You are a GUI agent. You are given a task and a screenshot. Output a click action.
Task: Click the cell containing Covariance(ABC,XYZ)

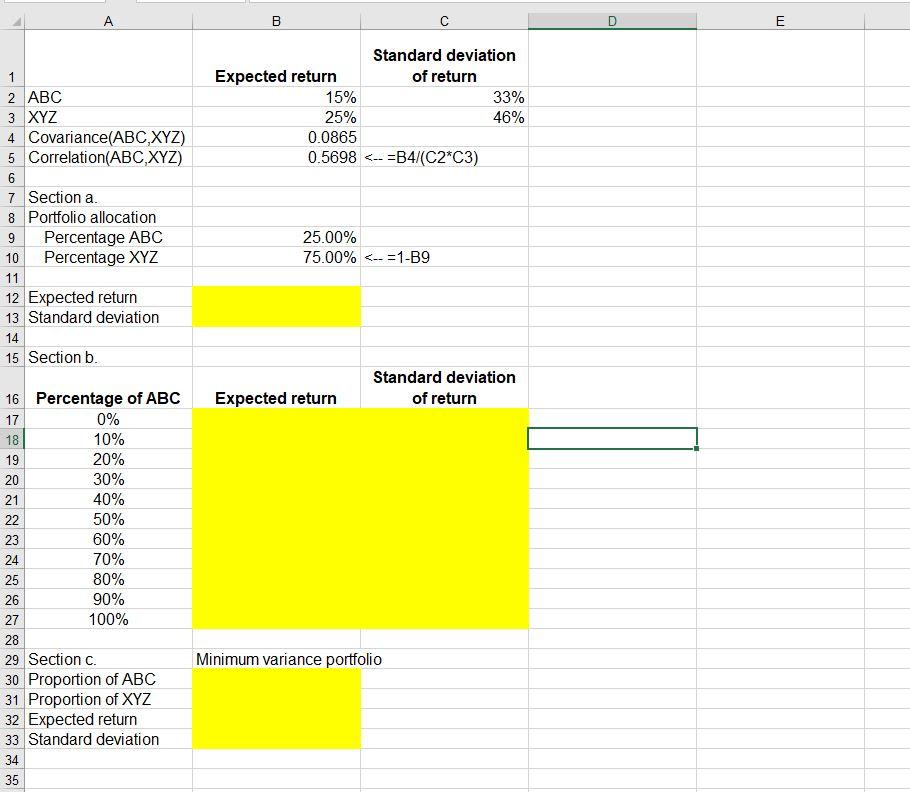[x=108, y=137]
